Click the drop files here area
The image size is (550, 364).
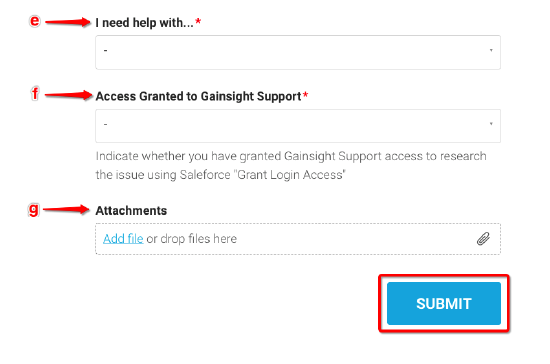(298, 239)
